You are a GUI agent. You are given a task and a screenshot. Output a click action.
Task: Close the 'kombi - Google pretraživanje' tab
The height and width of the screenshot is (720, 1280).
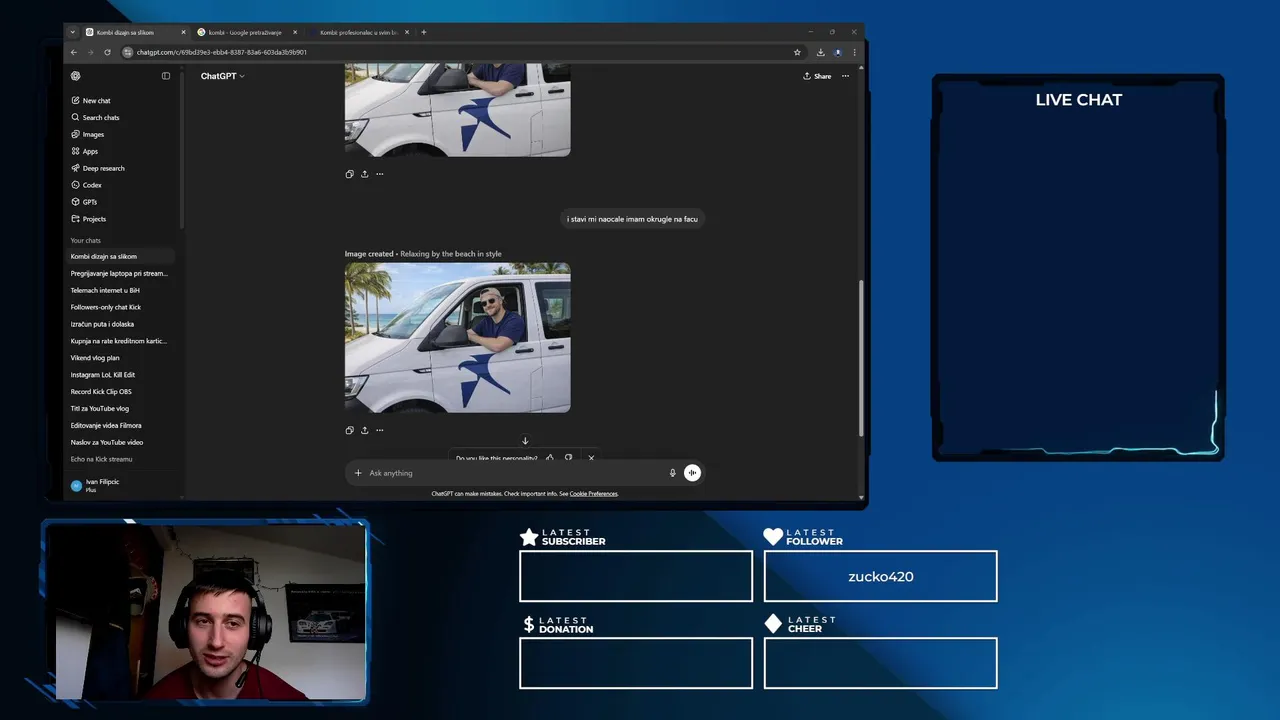[x=295, y=32]
